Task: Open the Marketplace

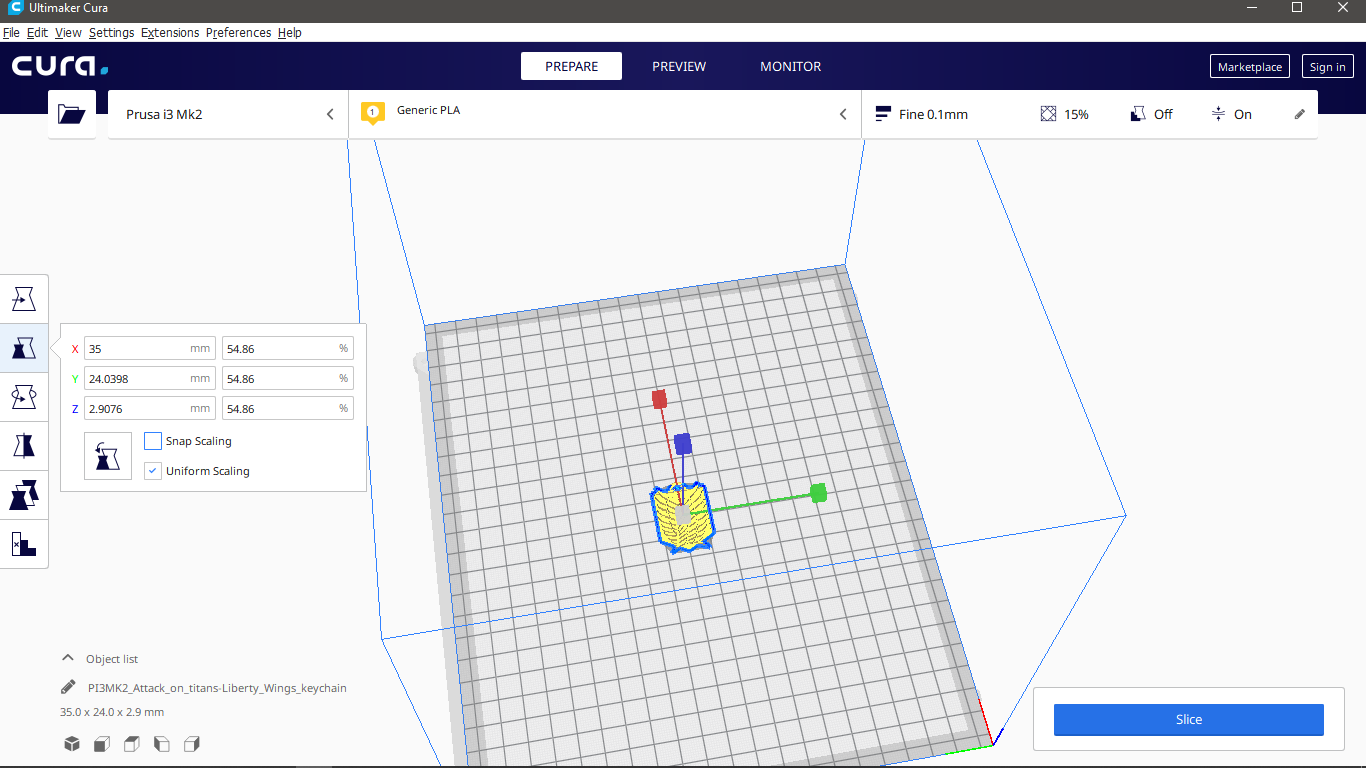Action: coord(1250,67)
